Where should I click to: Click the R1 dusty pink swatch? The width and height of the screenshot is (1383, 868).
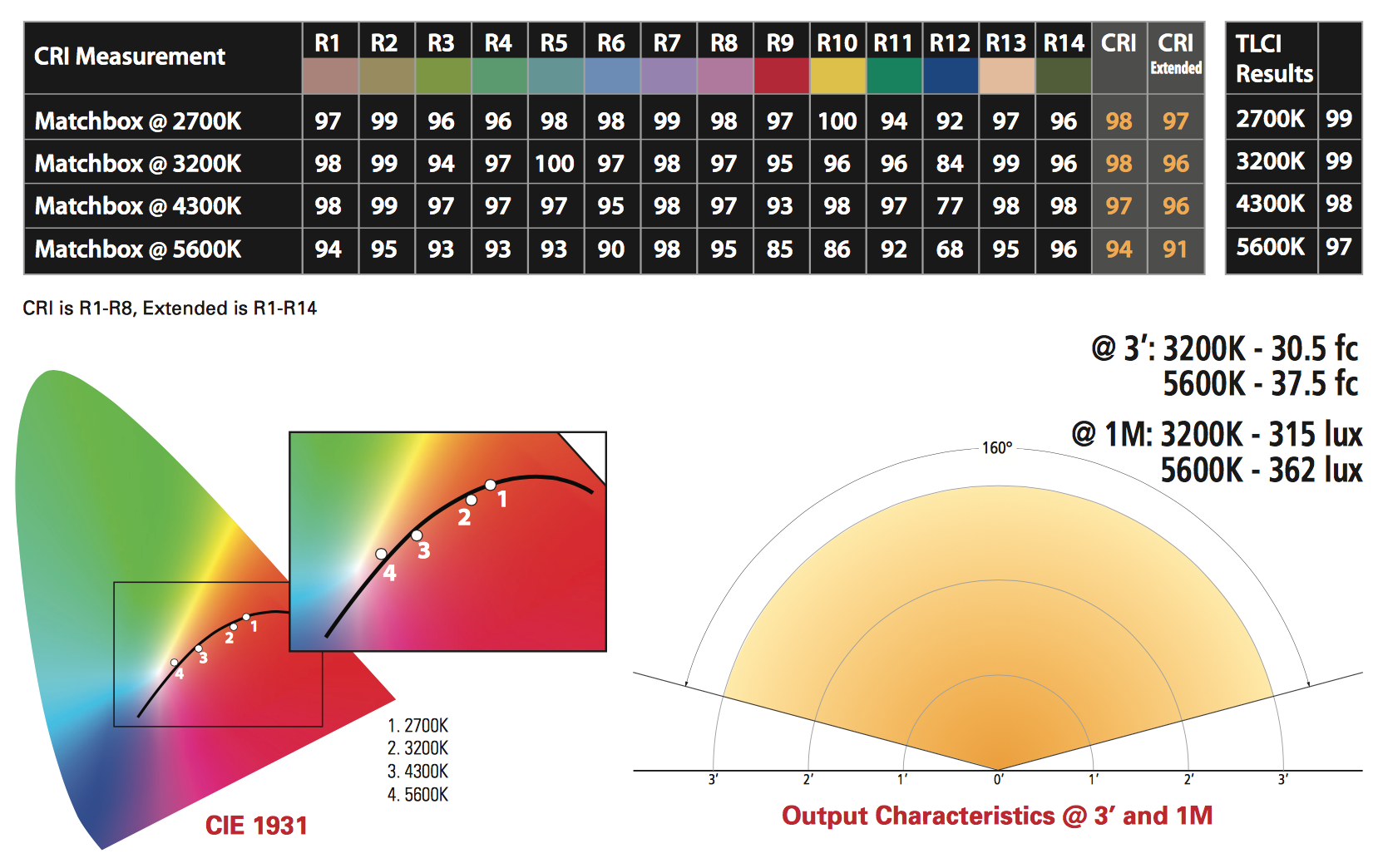click(329, 76)
